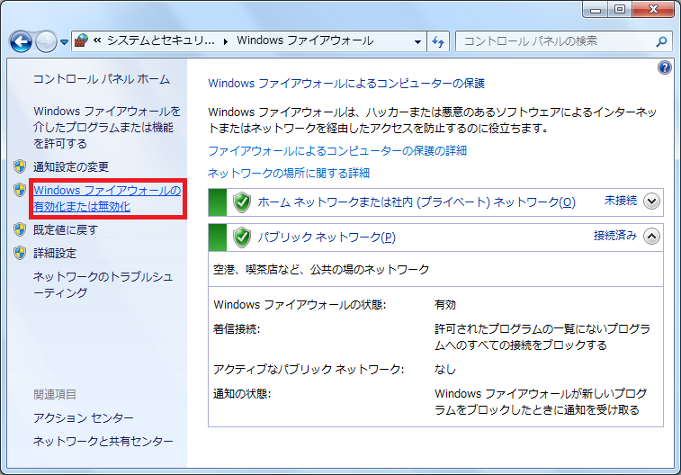
Task: Open ネットワークと共有センター related link
Action: coord(103,441)
